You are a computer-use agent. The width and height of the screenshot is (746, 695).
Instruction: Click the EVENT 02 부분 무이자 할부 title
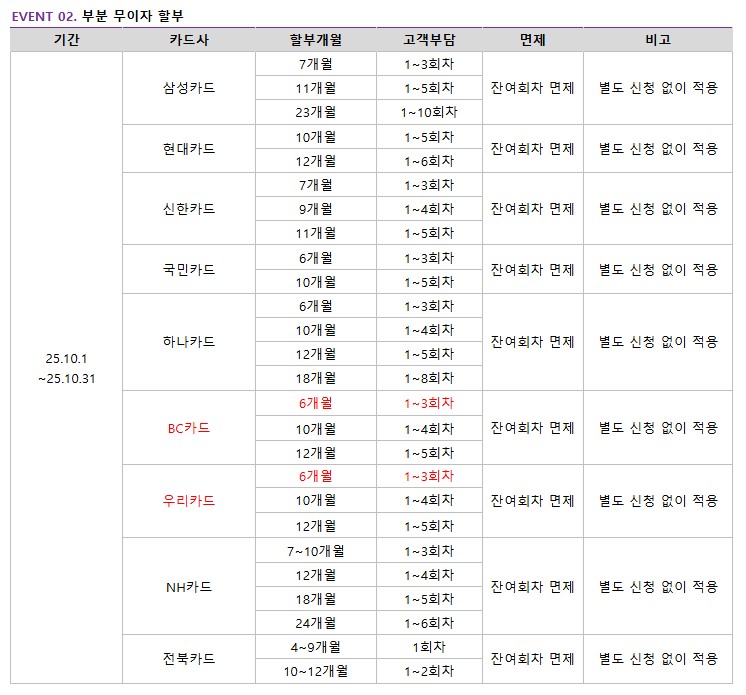98,16
